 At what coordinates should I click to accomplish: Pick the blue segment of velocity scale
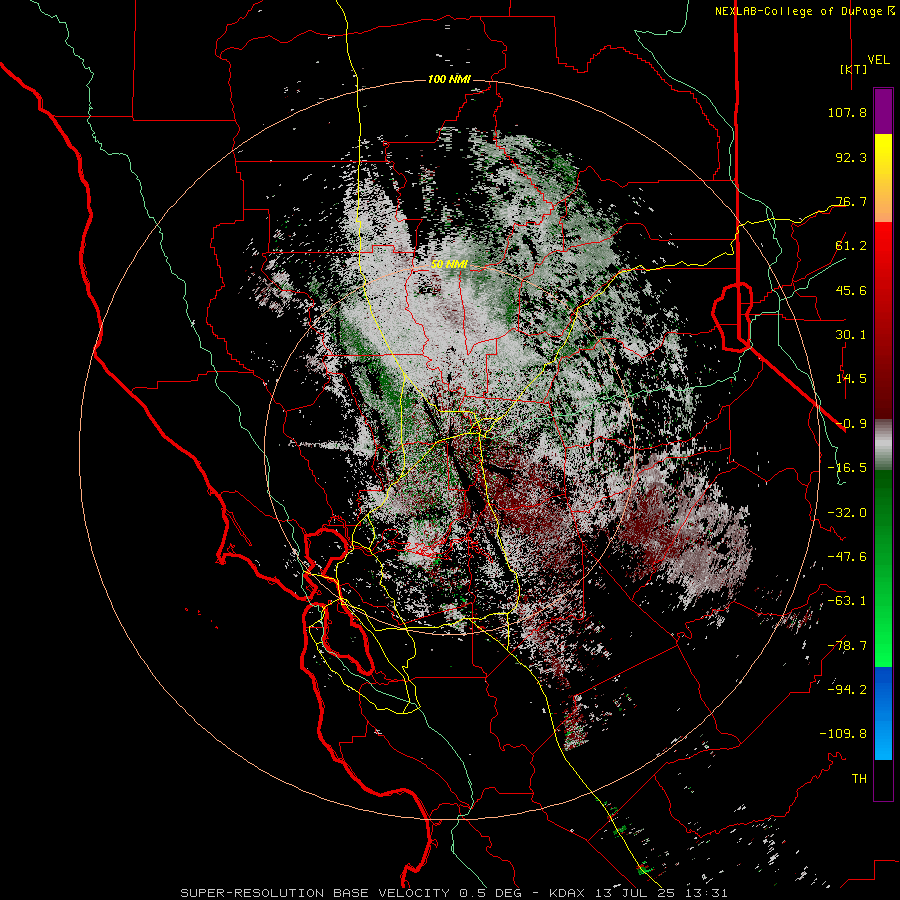pos(883,713)
